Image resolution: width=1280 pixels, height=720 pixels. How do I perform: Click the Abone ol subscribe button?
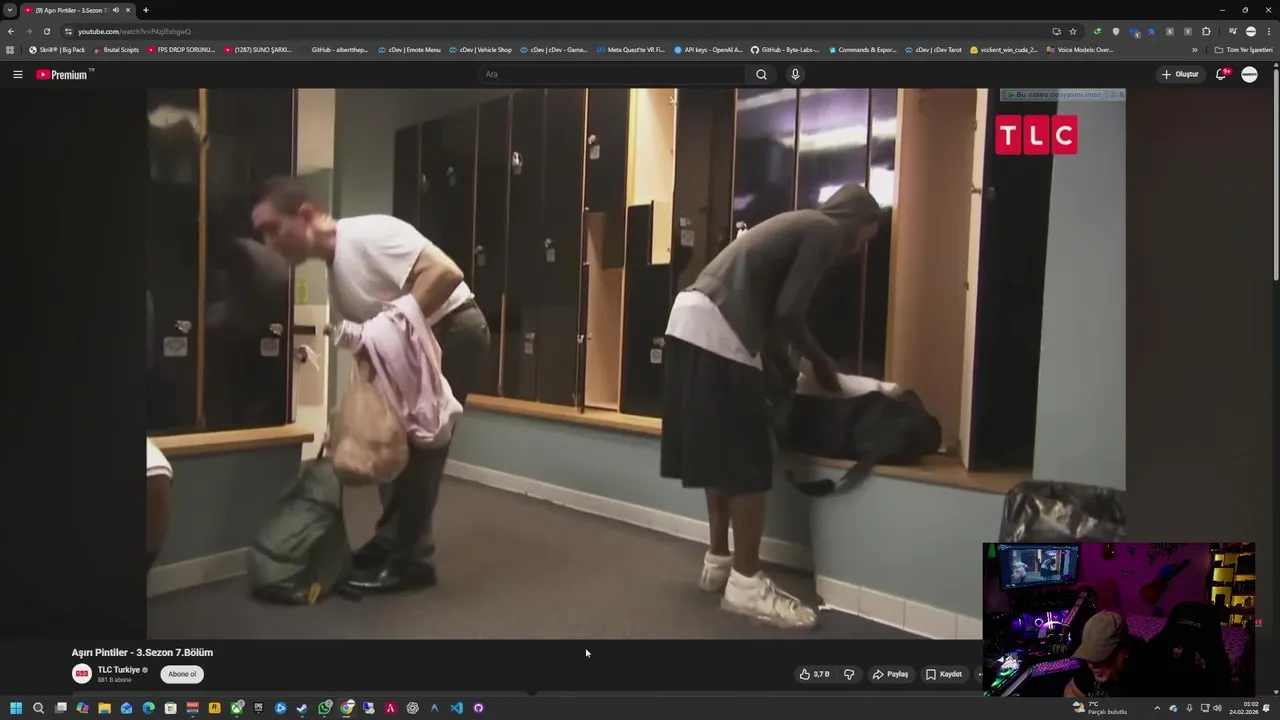click(182, 674)
